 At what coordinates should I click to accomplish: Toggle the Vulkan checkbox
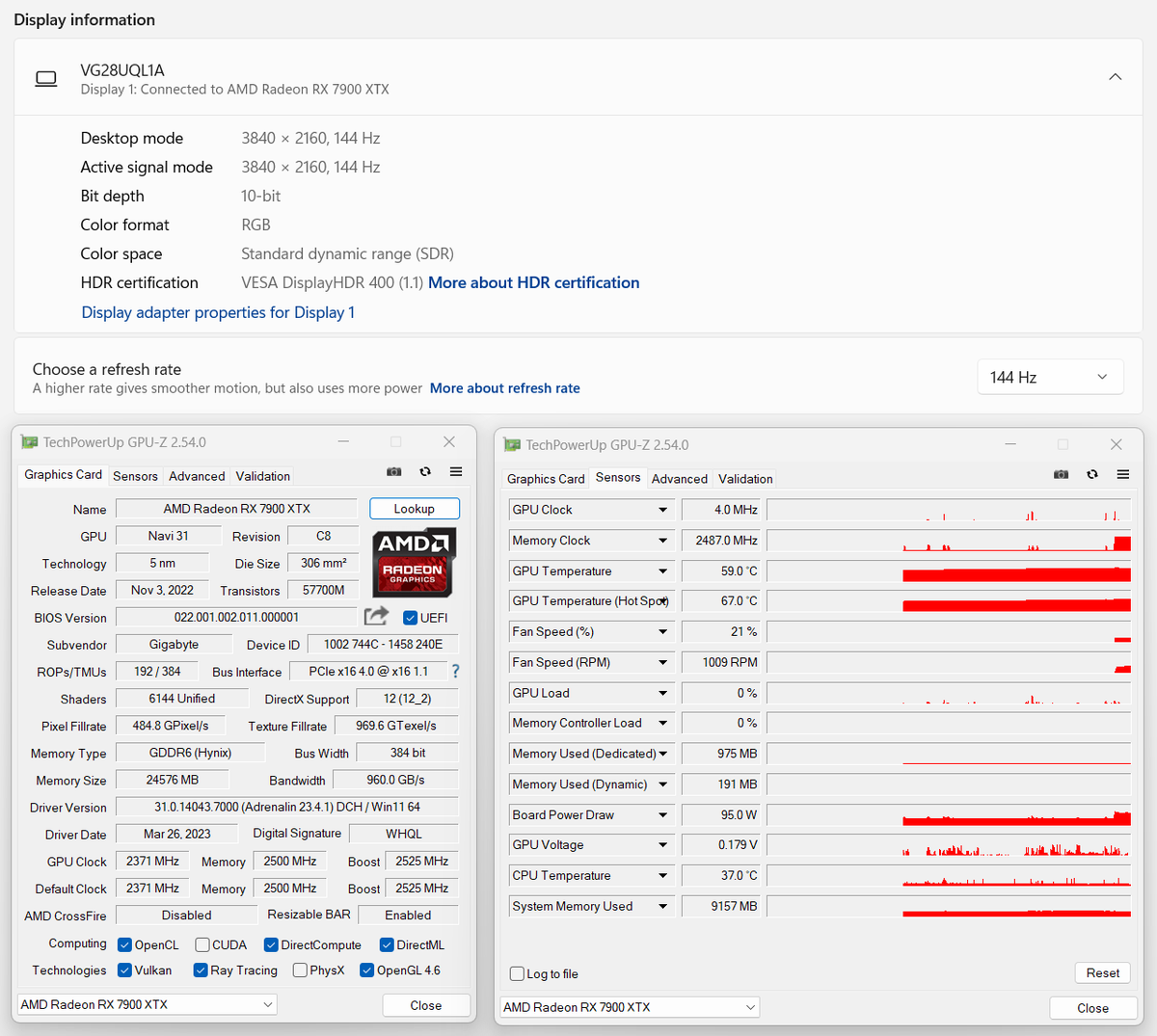tap(124, 970)
